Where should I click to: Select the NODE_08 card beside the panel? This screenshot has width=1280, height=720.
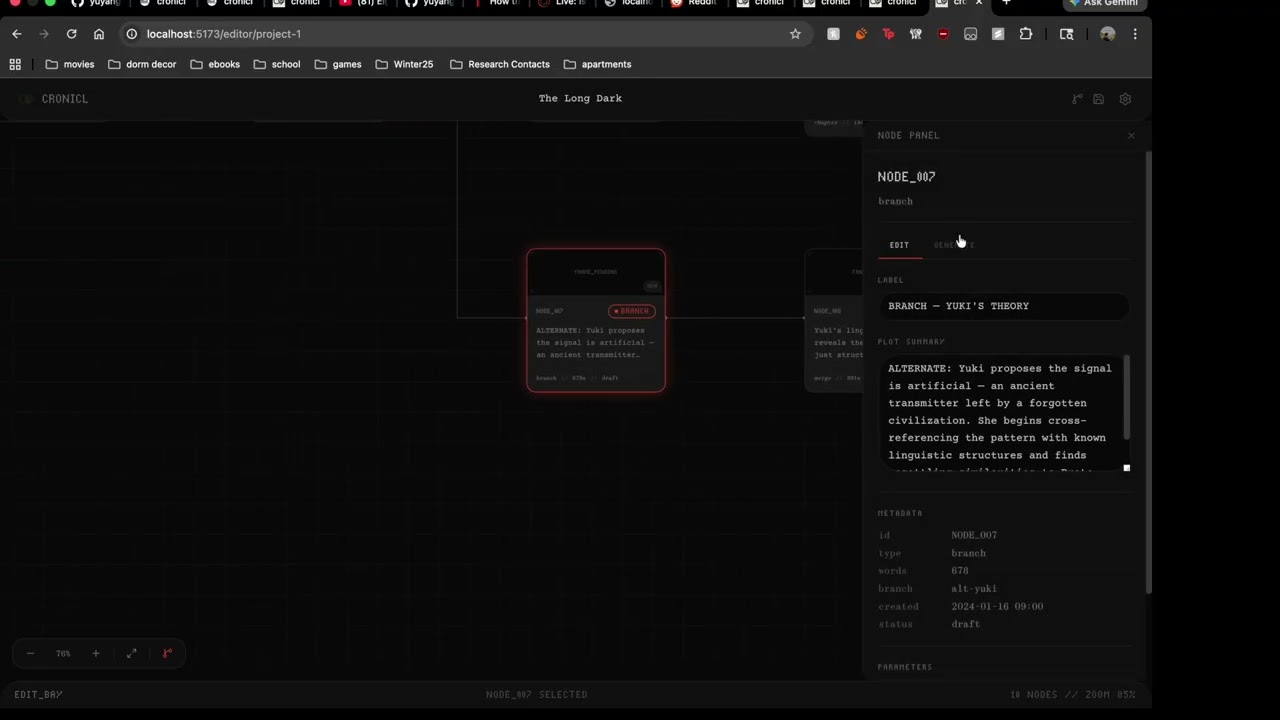pos(834,320)
